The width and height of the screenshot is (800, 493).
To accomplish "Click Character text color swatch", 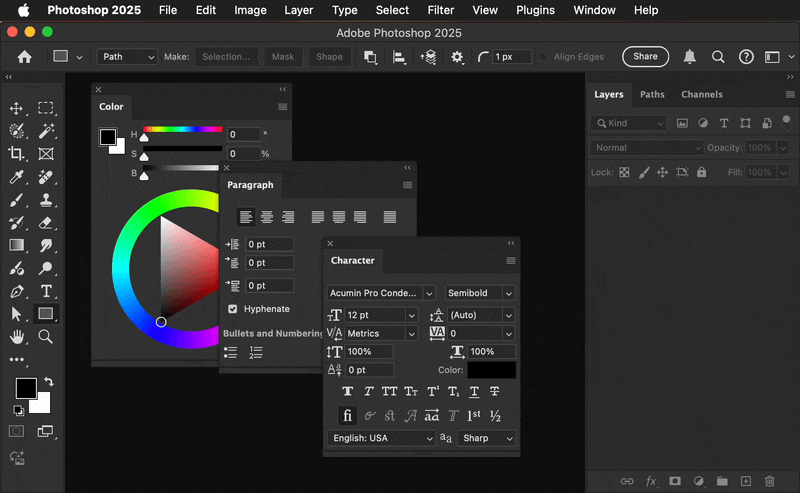I will (491, 370).
